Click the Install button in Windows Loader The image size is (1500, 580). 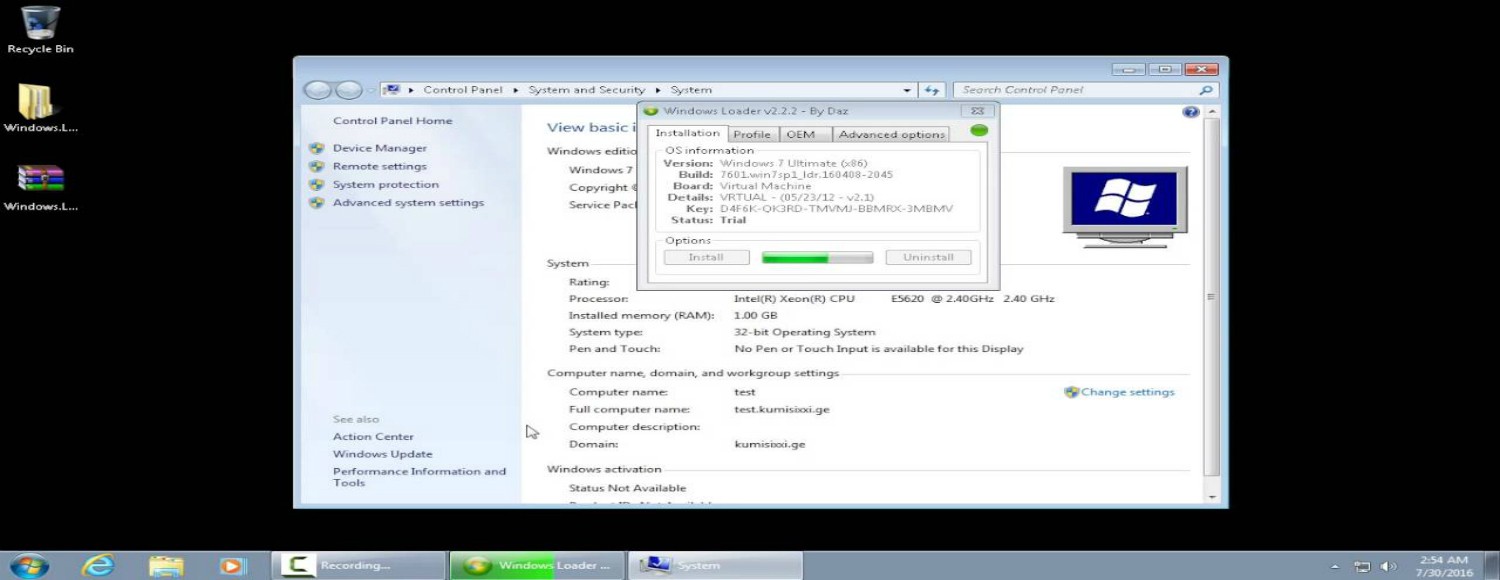[x=706, y=257]
